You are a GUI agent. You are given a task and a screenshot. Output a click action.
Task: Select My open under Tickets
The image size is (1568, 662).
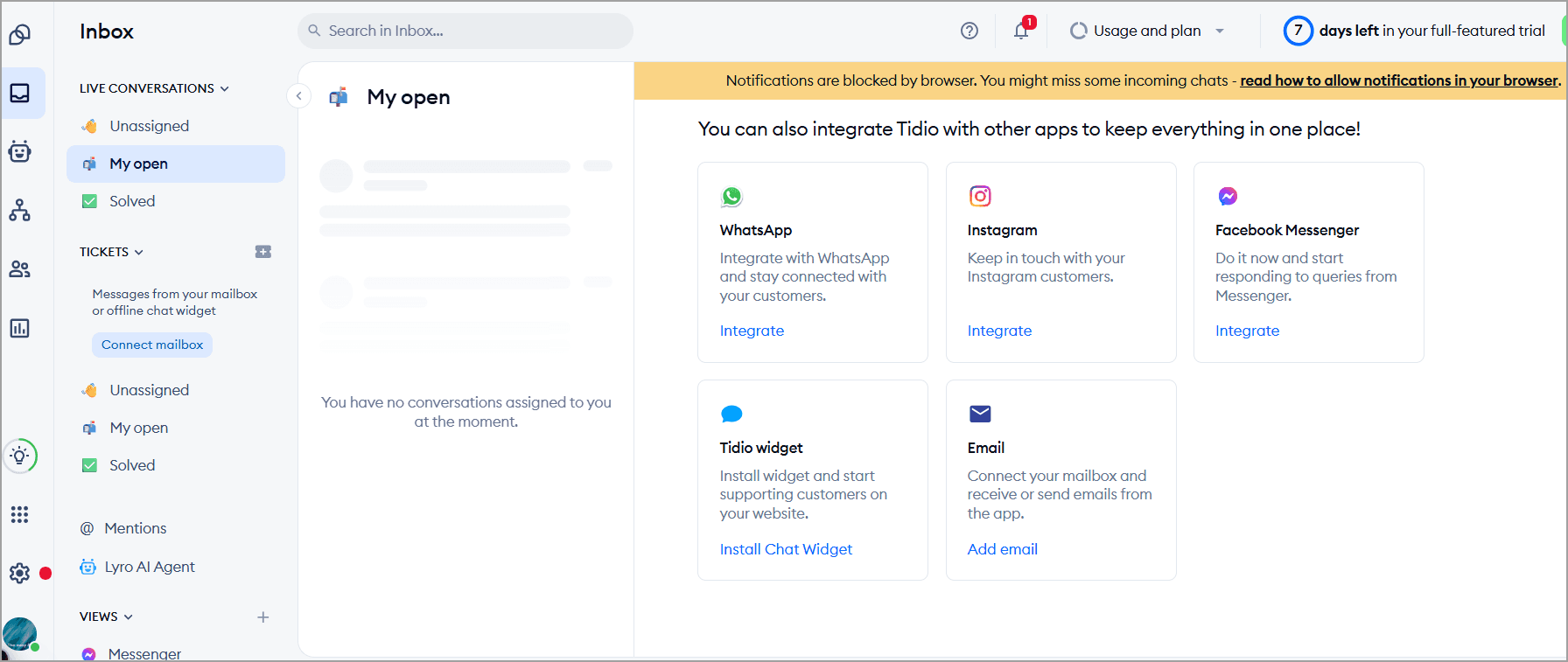[x=176, y=428]
